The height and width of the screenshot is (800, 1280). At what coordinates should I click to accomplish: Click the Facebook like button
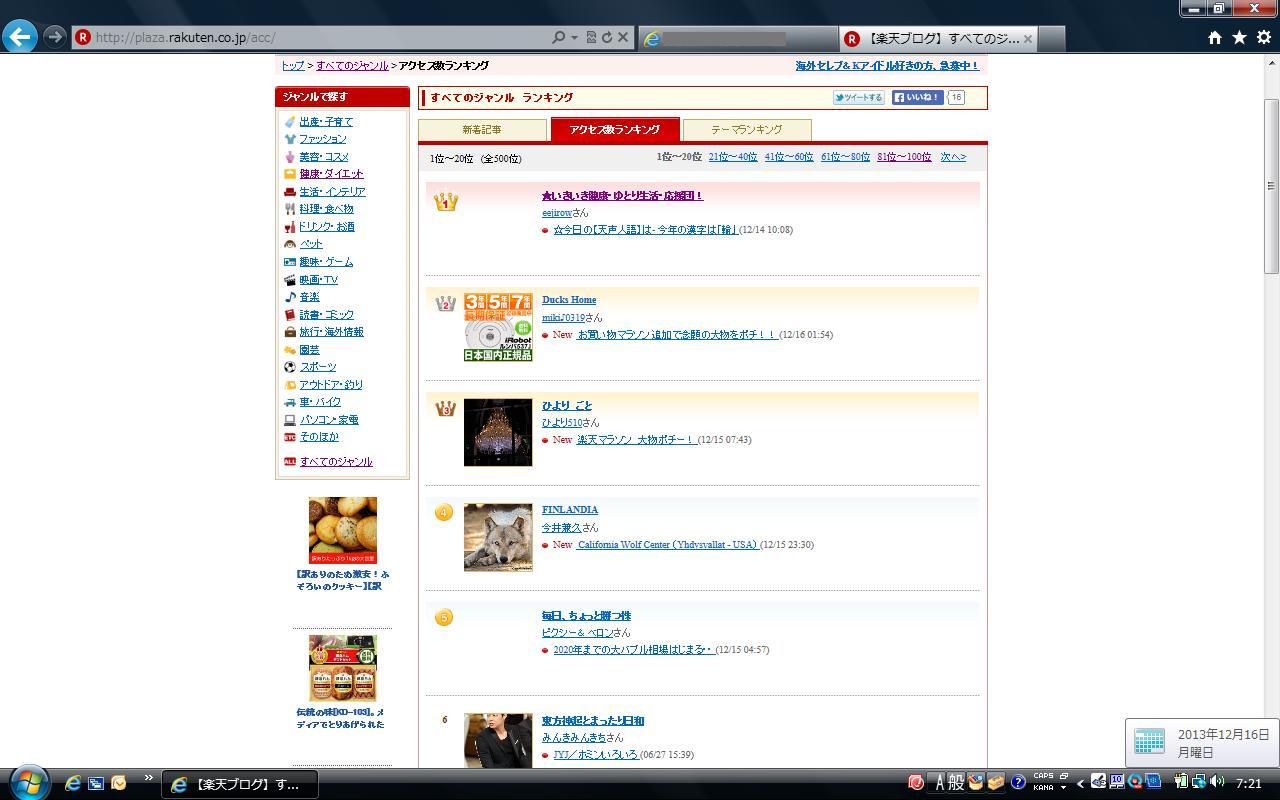917,98
